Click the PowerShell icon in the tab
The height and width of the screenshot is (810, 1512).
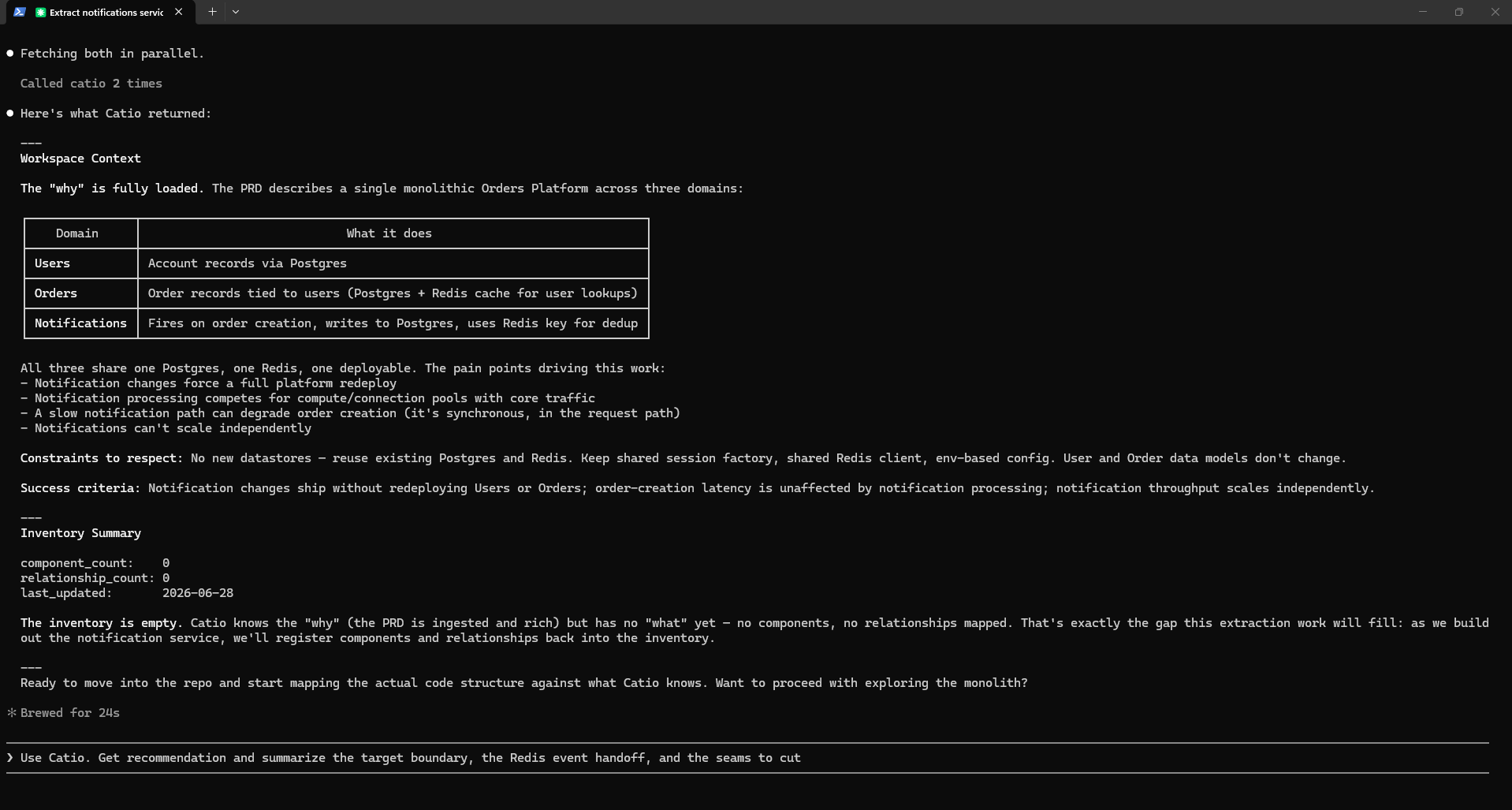(20, 12)
